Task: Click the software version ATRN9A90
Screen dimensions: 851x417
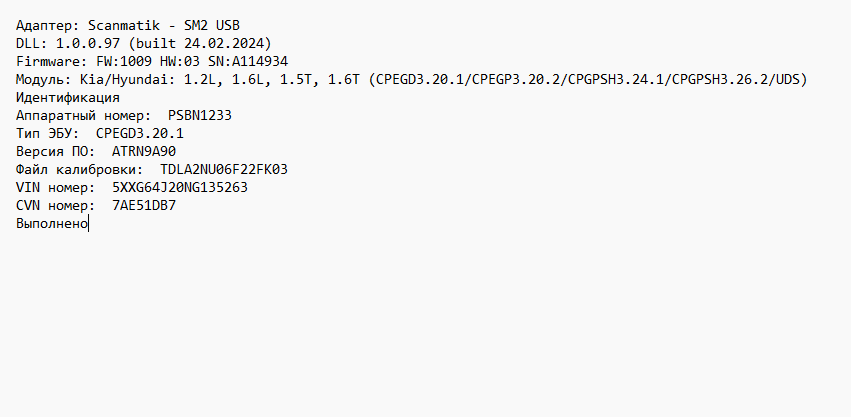Action: pos(144,151)
